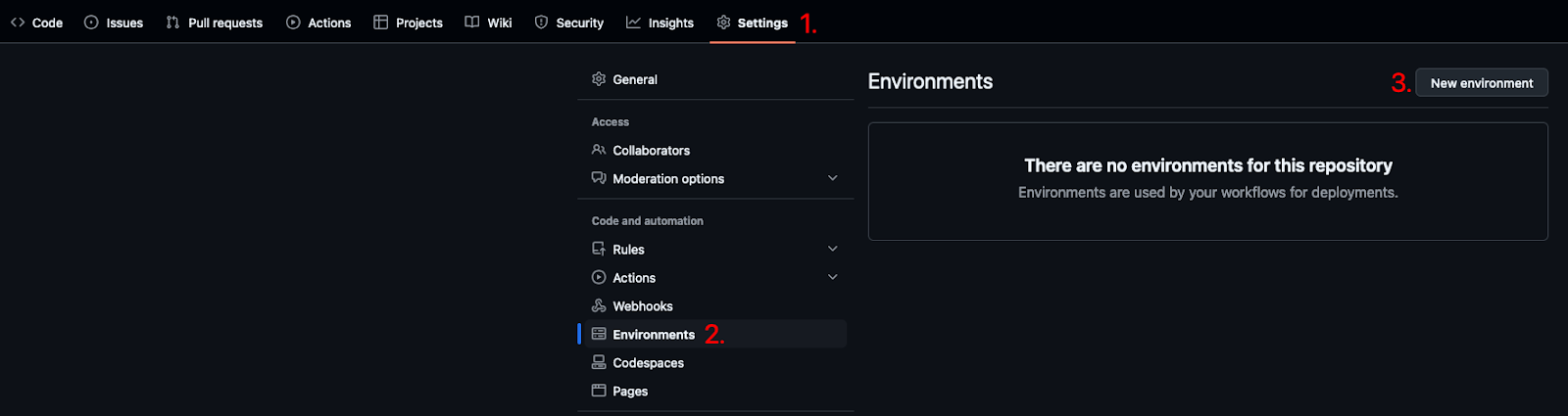Click the Projects table icon
Screen dimensions: 1568x416
pos(381,23)
